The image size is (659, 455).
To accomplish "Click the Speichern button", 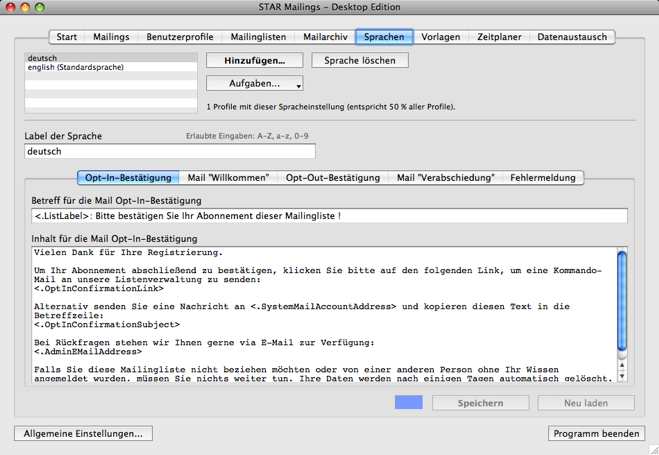I will click(480, 403).
